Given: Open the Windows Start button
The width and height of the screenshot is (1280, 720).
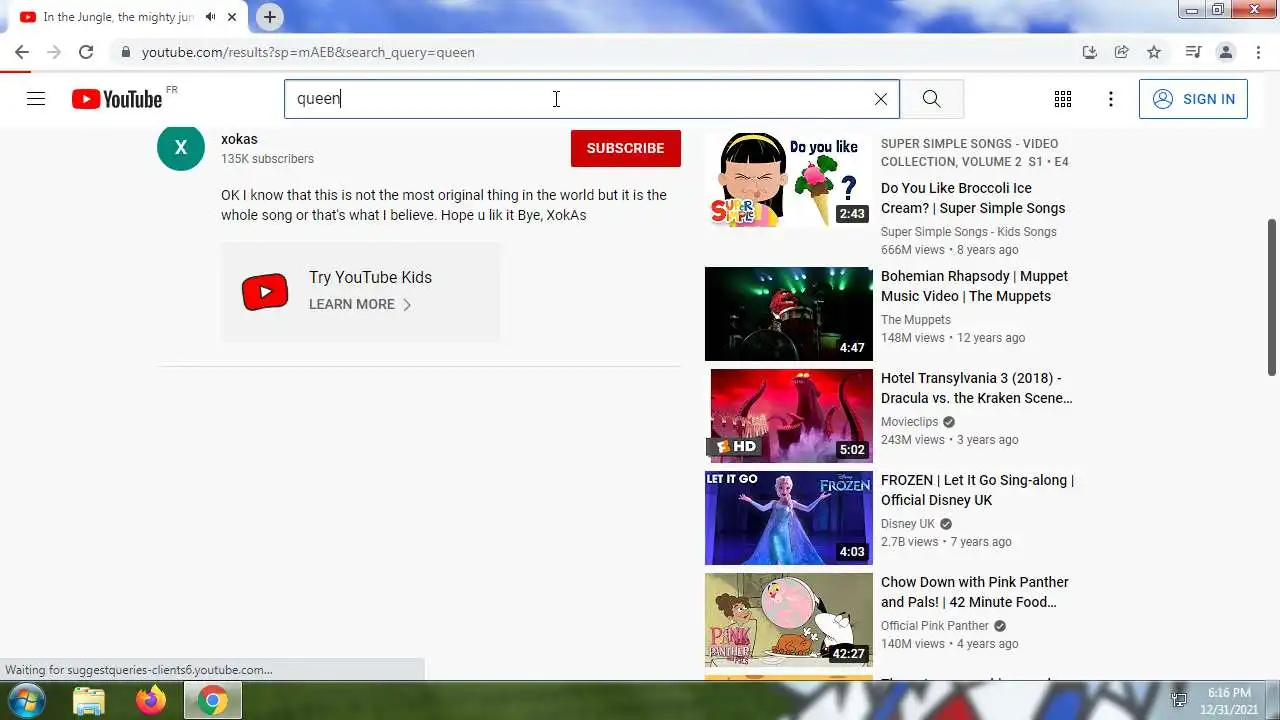Looking at the screenshot, I should pos(25,700).
